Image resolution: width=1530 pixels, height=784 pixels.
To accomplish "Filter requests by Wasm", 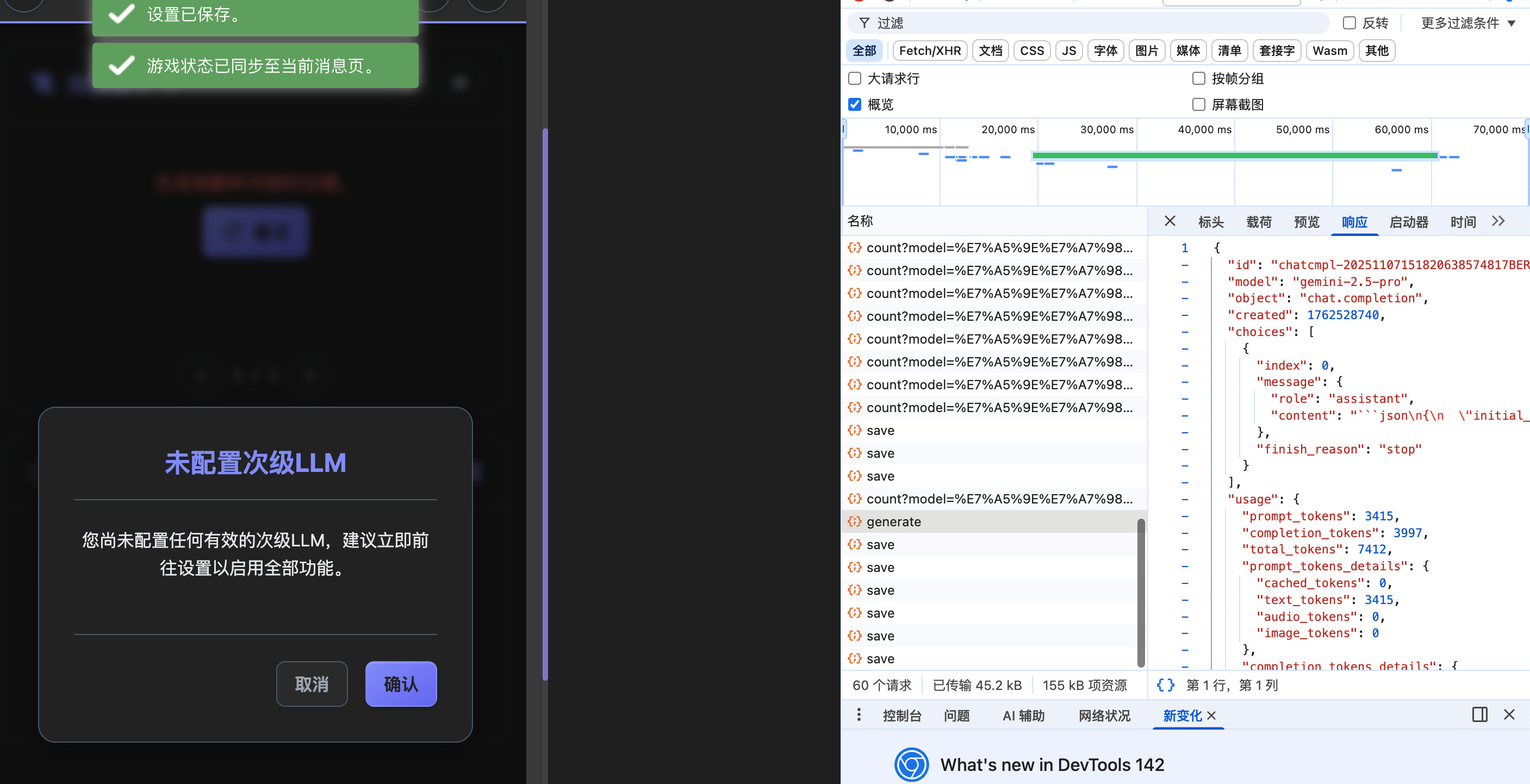I will coord(1329,51).
